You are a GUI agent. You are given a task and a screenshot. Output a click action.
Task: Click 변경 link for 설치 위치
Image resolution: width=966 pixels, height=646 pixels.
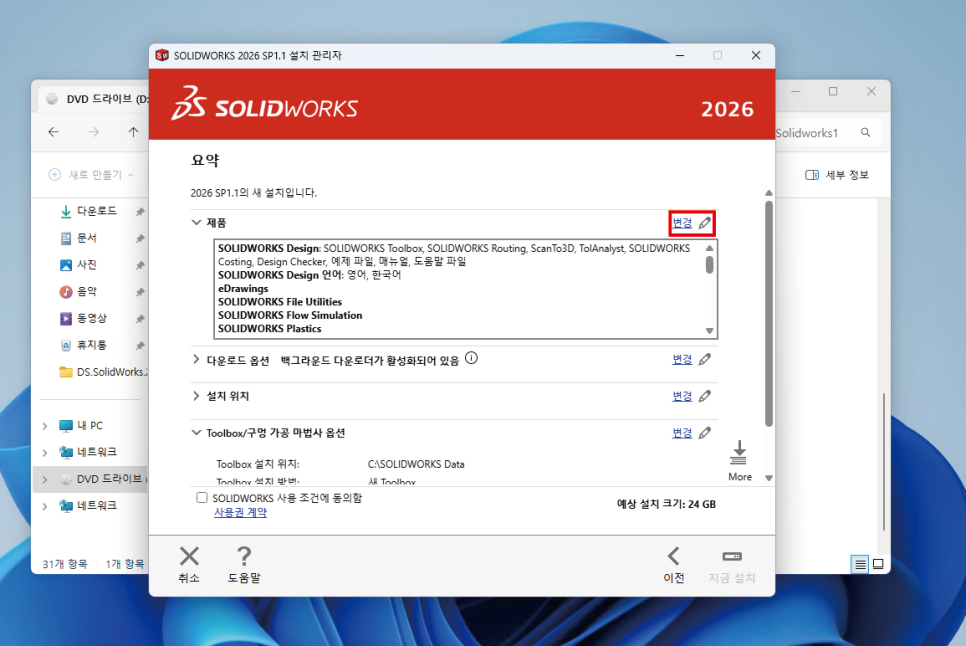pos(682,396)
